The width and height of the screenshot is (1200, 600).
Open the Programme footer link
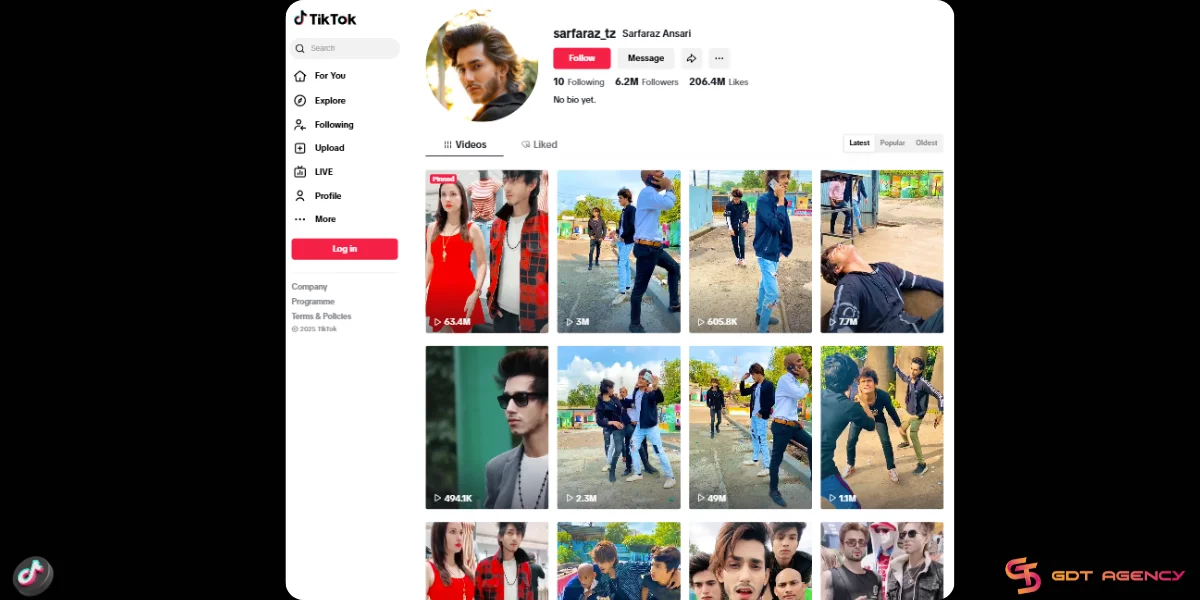313,301
